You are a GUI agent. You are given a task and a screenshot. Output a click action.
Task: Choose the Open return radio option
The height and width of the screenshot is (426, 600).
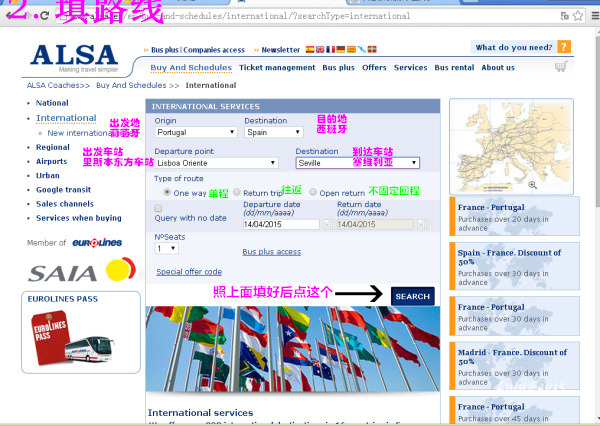pyautogui.click(x=313, y=193)
